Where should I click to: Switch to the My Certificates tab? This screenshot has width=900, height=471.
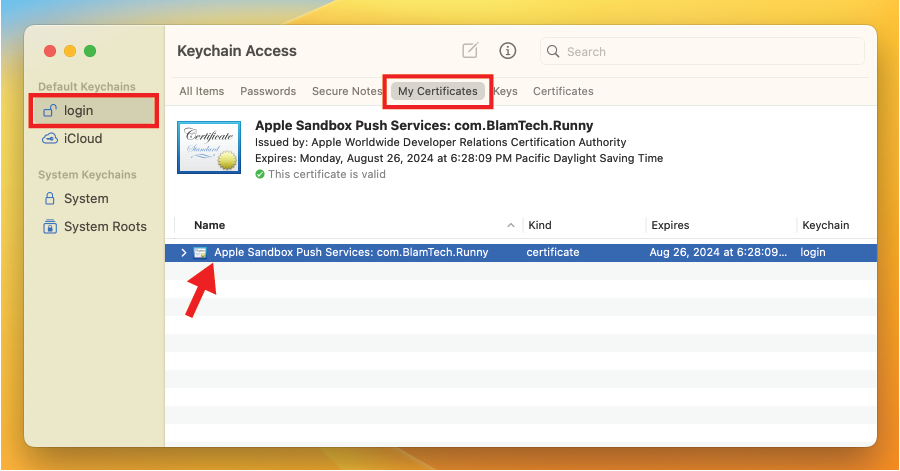[437, 91]
